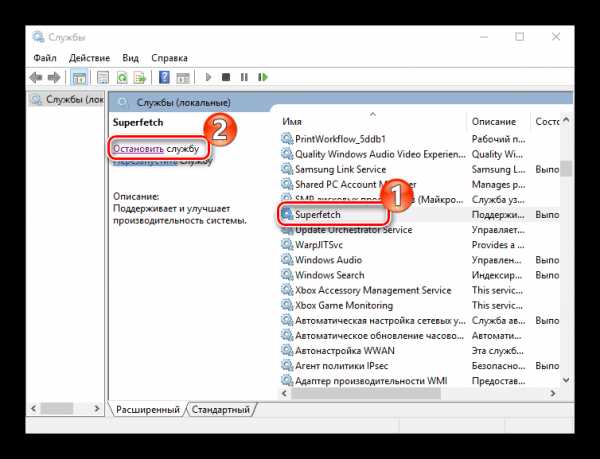Click the Restart service icon
This screenshot has height=459, width=600.
[x=262, y=78]
